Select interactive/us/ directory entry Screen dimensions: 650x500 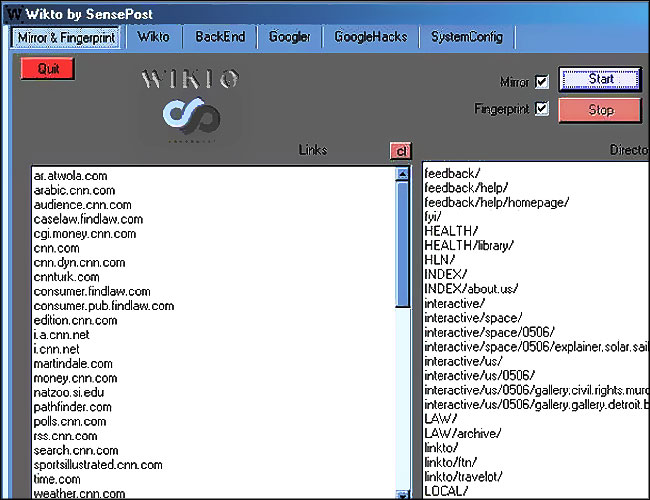tap(463, 361)
